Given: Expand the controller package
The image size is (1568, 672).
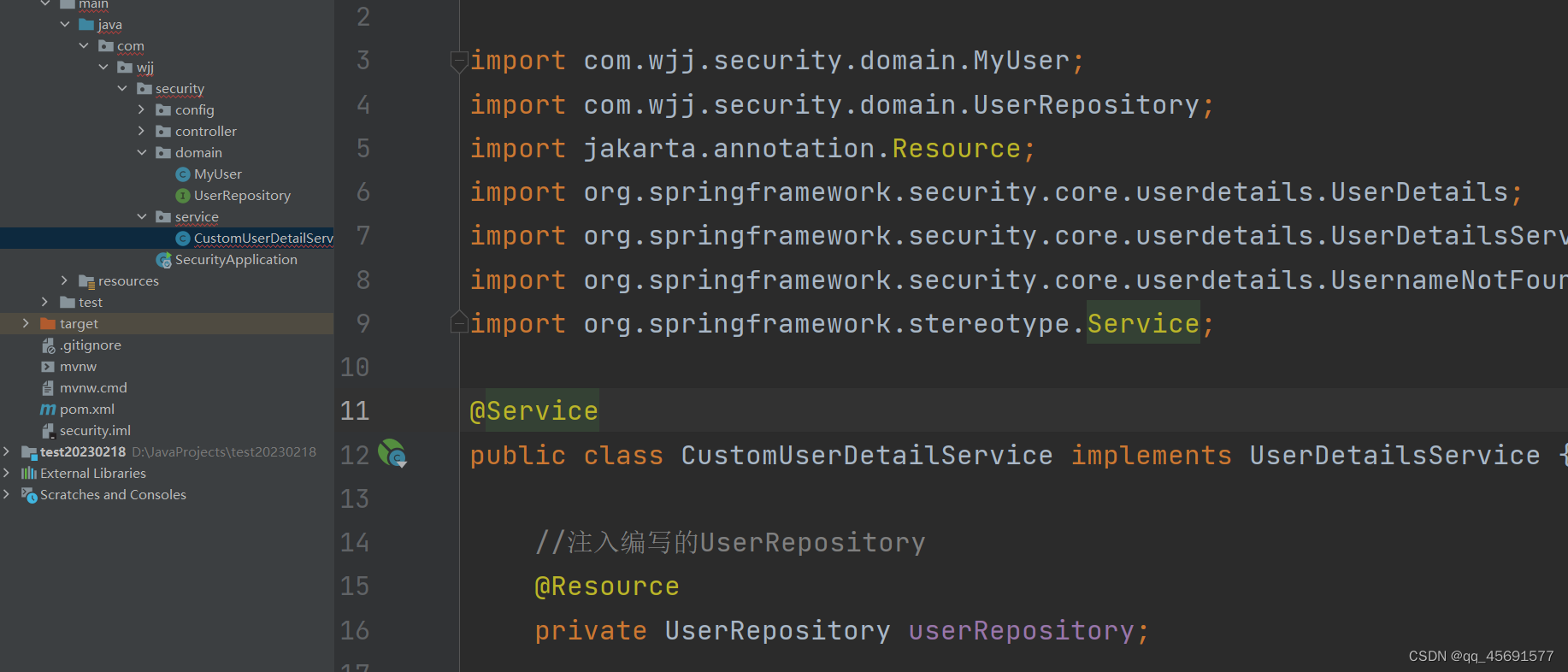Looking at the screenshot, I should [x=142, y=131].
